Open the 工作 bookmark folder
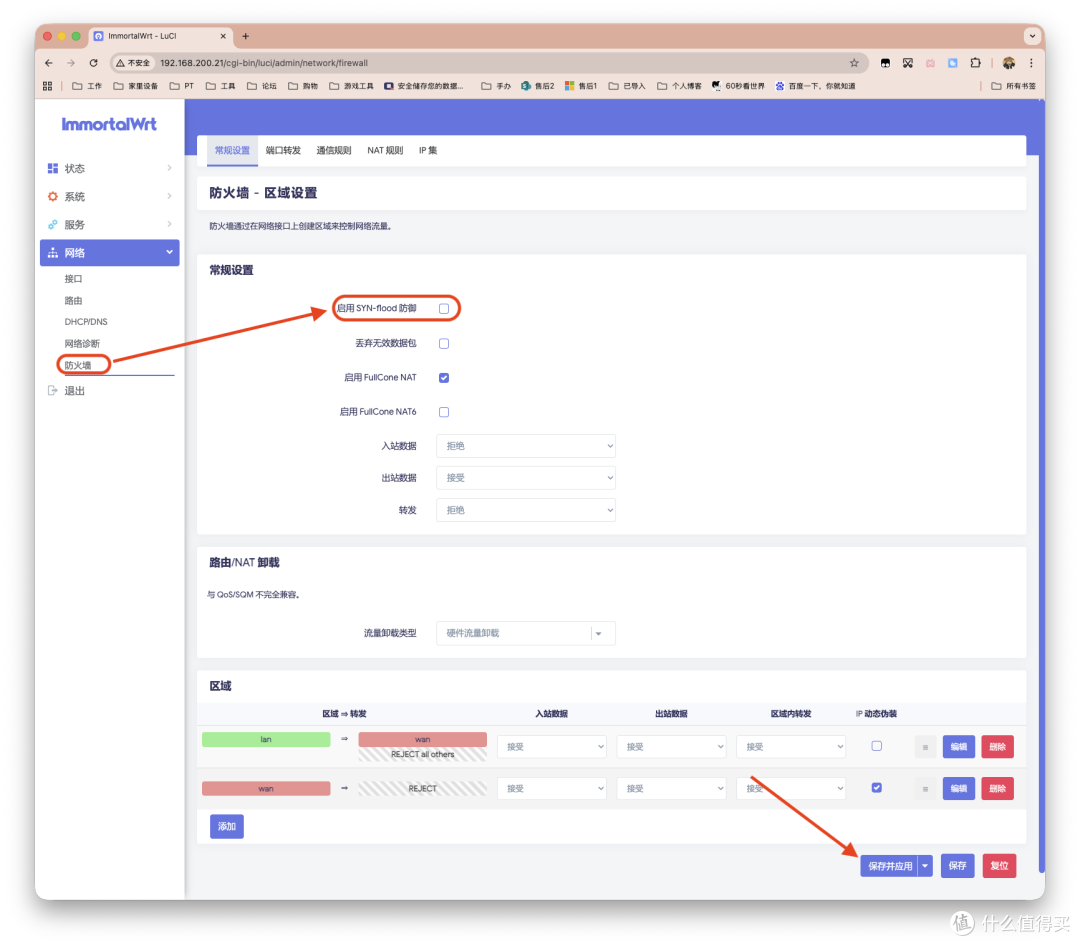The height and width of the screenshot is (946, 1080). [x=87, y=86]
